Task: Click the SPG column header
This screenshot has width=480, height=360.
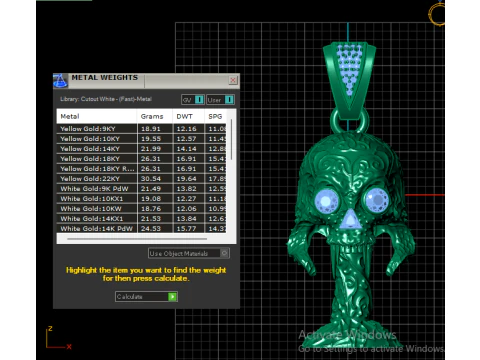Action: click(x=215, y=116)
